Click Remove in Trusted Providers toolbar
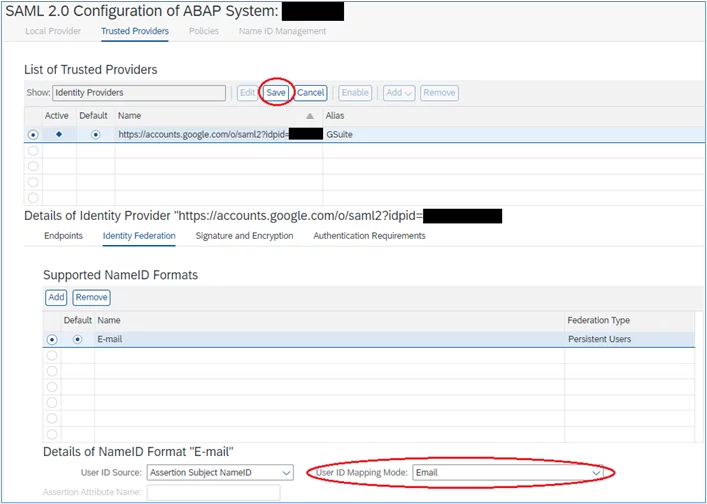Image resolution: width=707 pixels, height=504 pixels. coord(439,93)
